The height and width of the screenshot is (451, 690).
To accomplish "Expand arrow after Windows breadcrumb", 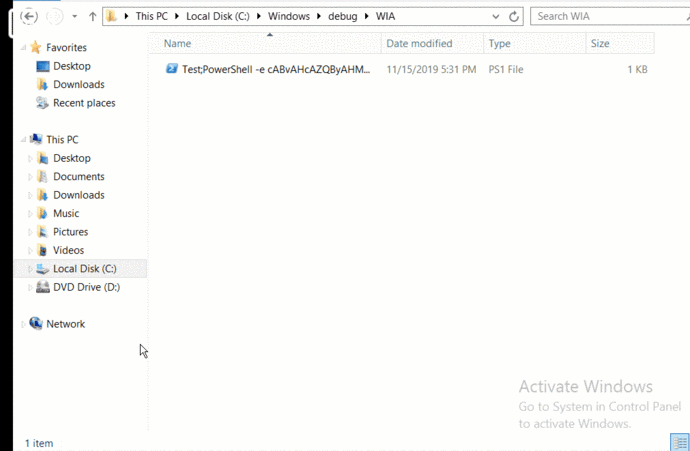I will tap(319, 17).
